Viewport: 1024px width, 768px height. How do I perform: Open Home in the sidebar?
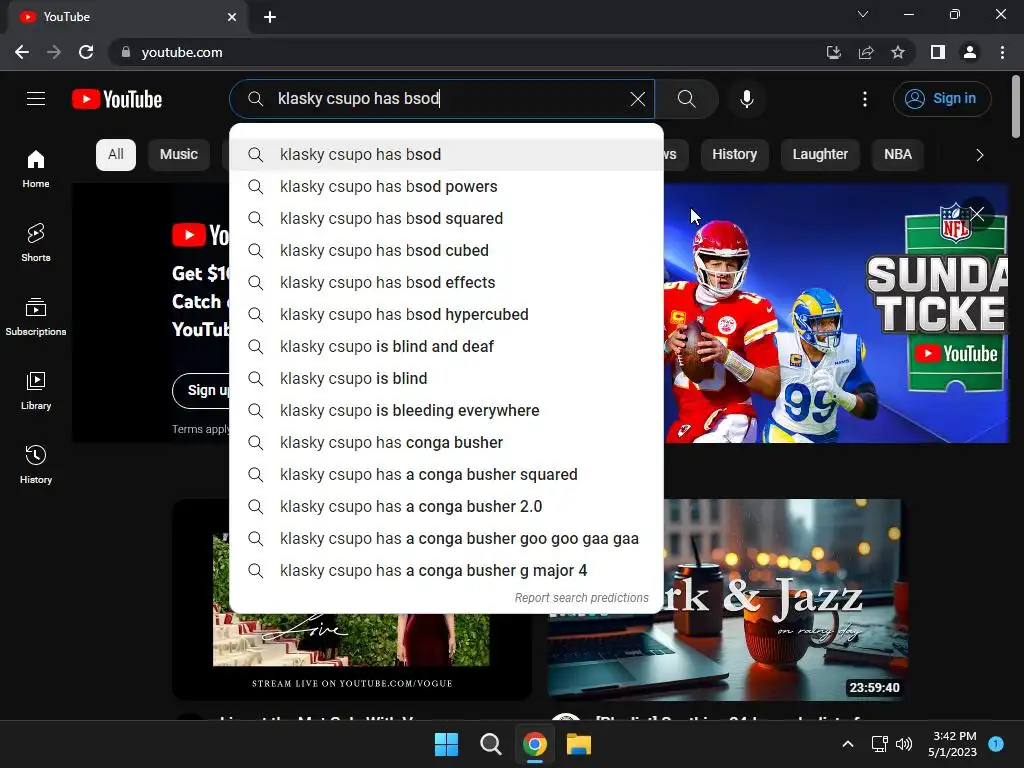point(36,168)
